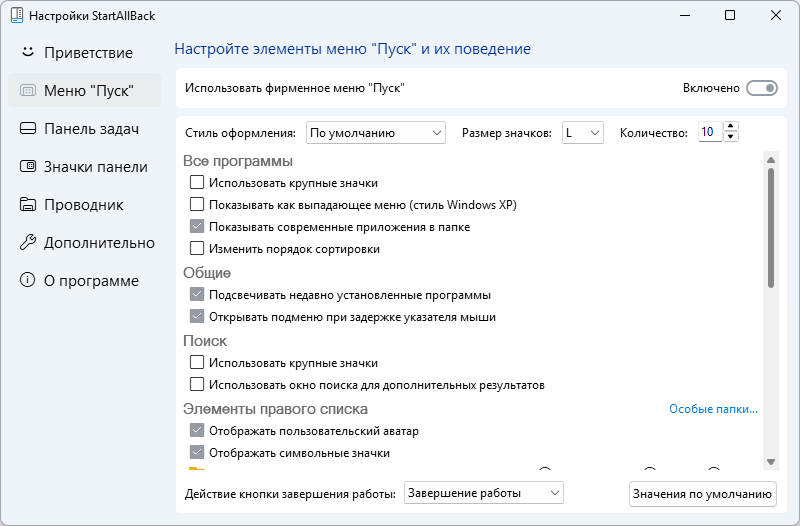Toggle the Включено switch
The height and width of the screenshot is (526, 800).
762,88
